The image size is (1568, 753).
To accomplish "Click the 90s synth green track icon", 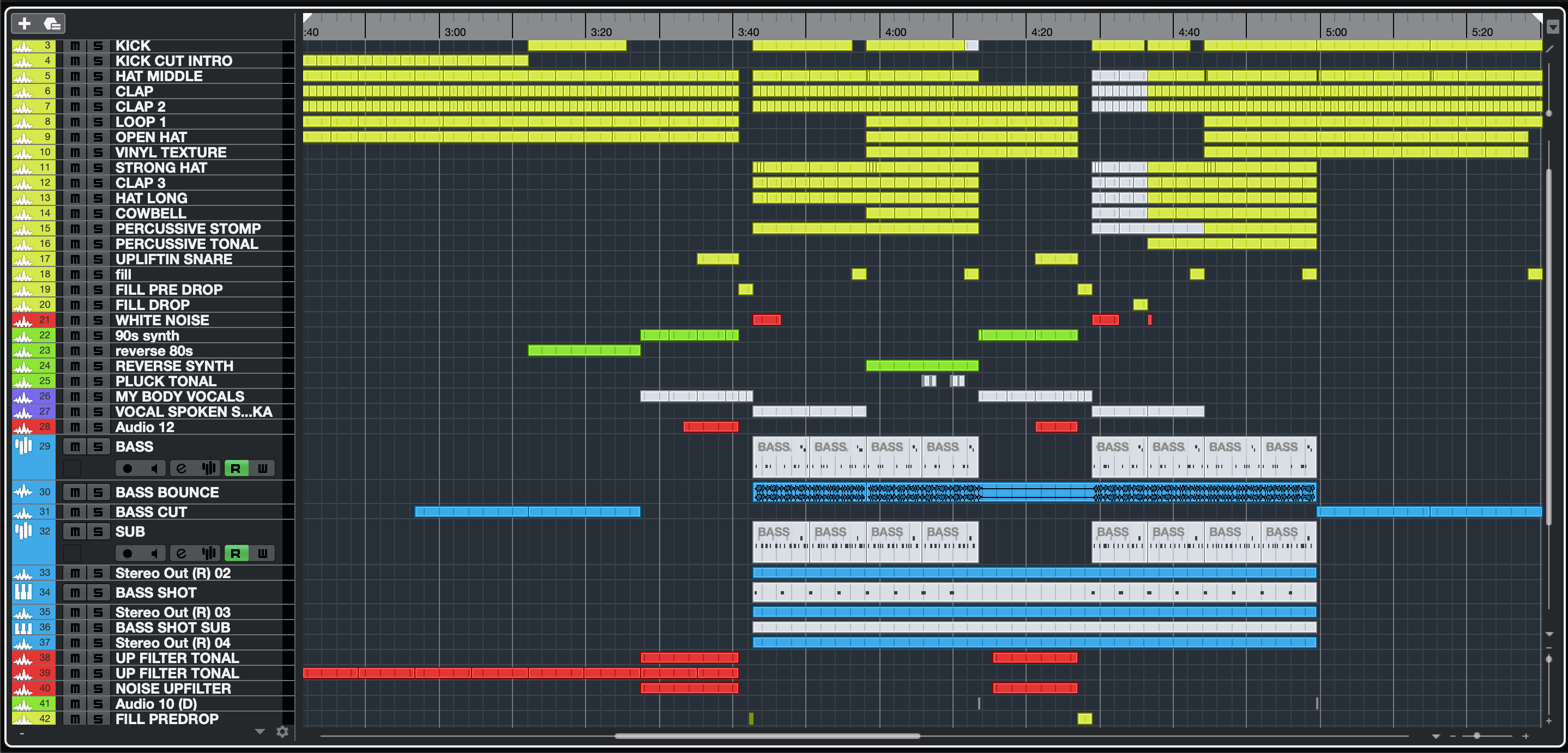I will click(22, 336).
